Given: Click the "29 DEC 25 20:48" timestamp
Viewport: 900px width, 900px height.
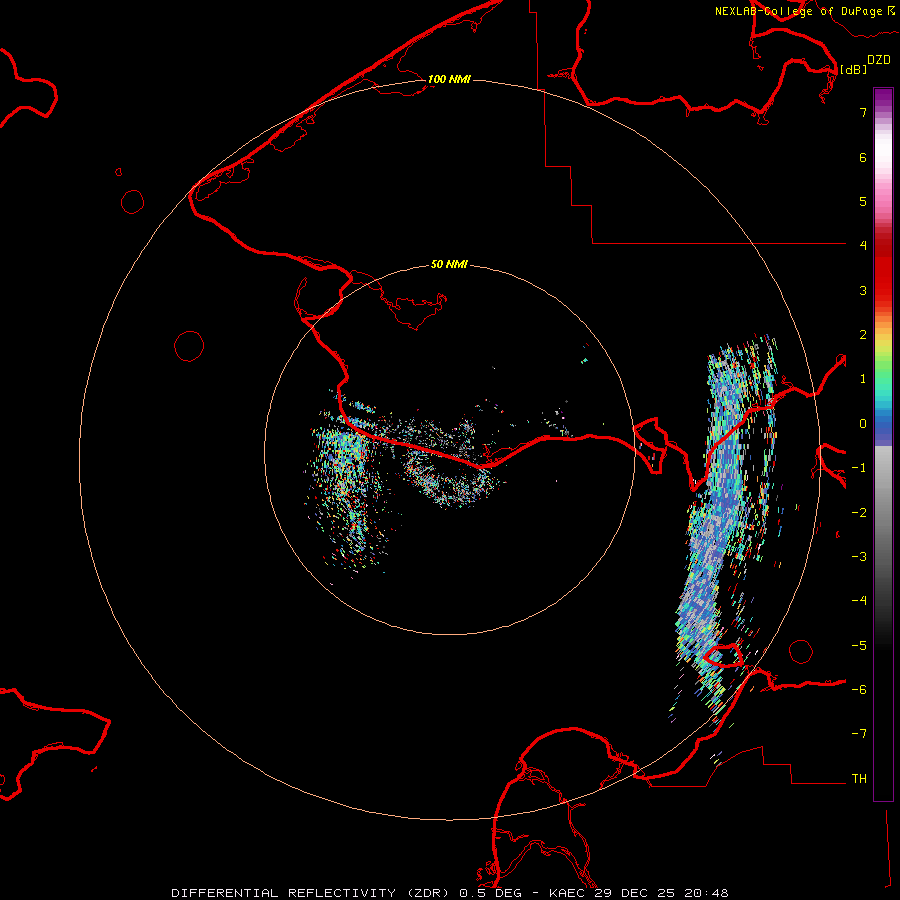Looking at the screenshot, I should 664,893.
